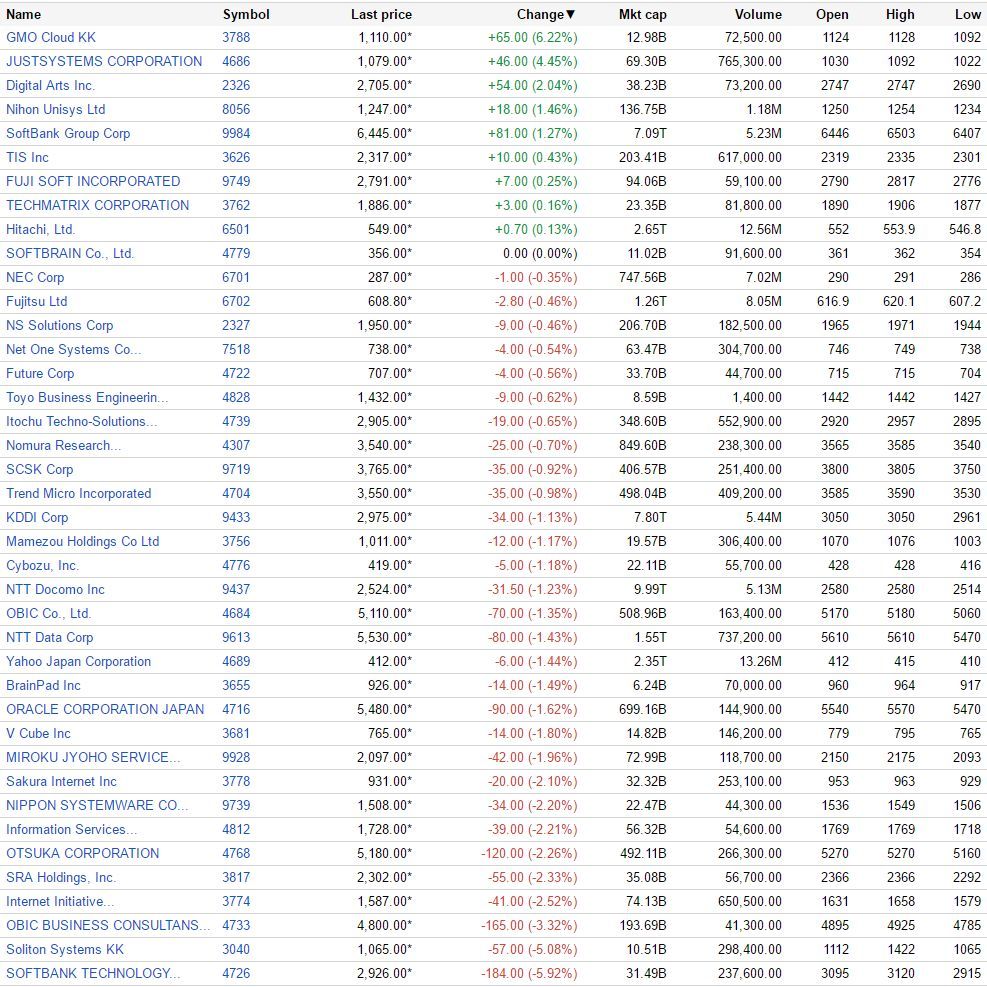Open Net One Systems Co... link

(74, 349)
